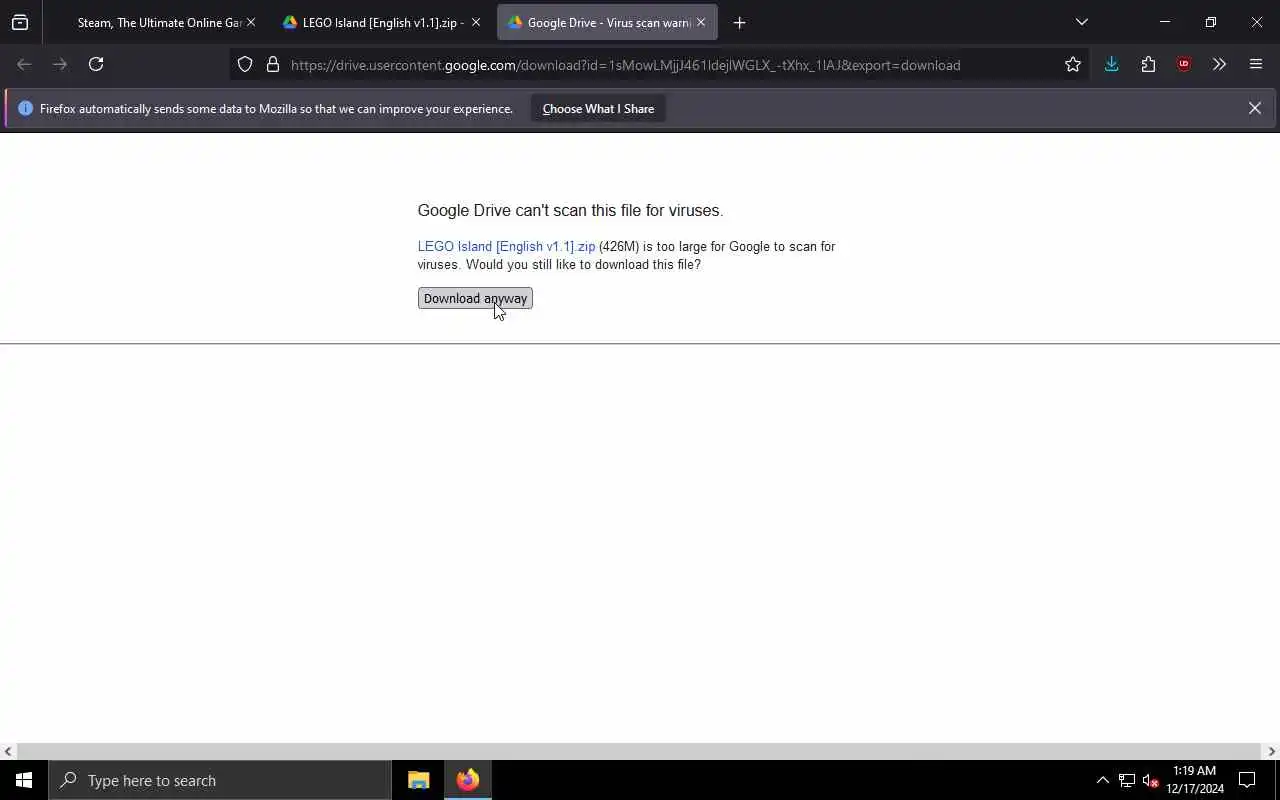Click muted volume tray icon

click(1150, 780)
